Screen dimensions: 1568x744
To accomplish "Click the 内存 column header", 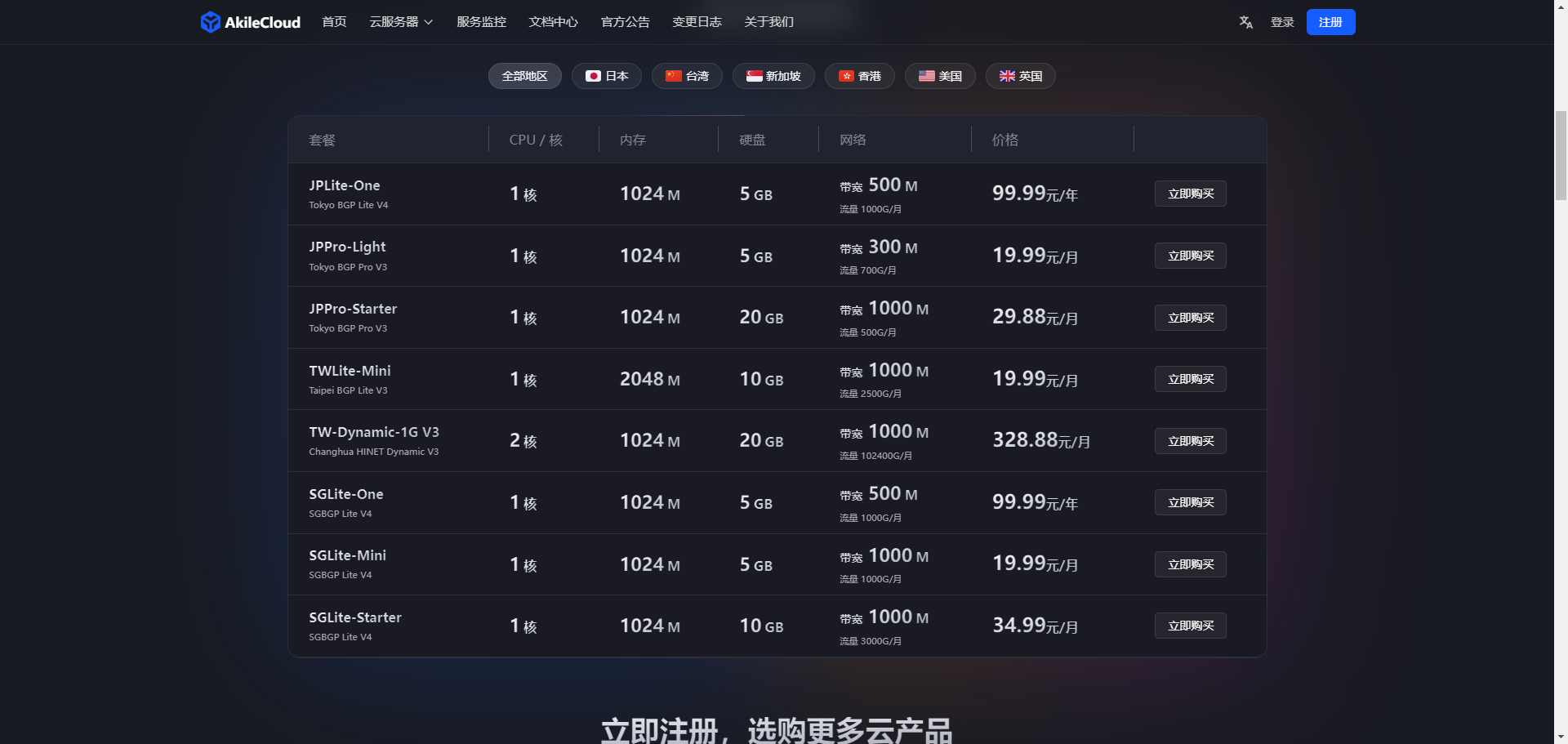I will click(633, 140).
